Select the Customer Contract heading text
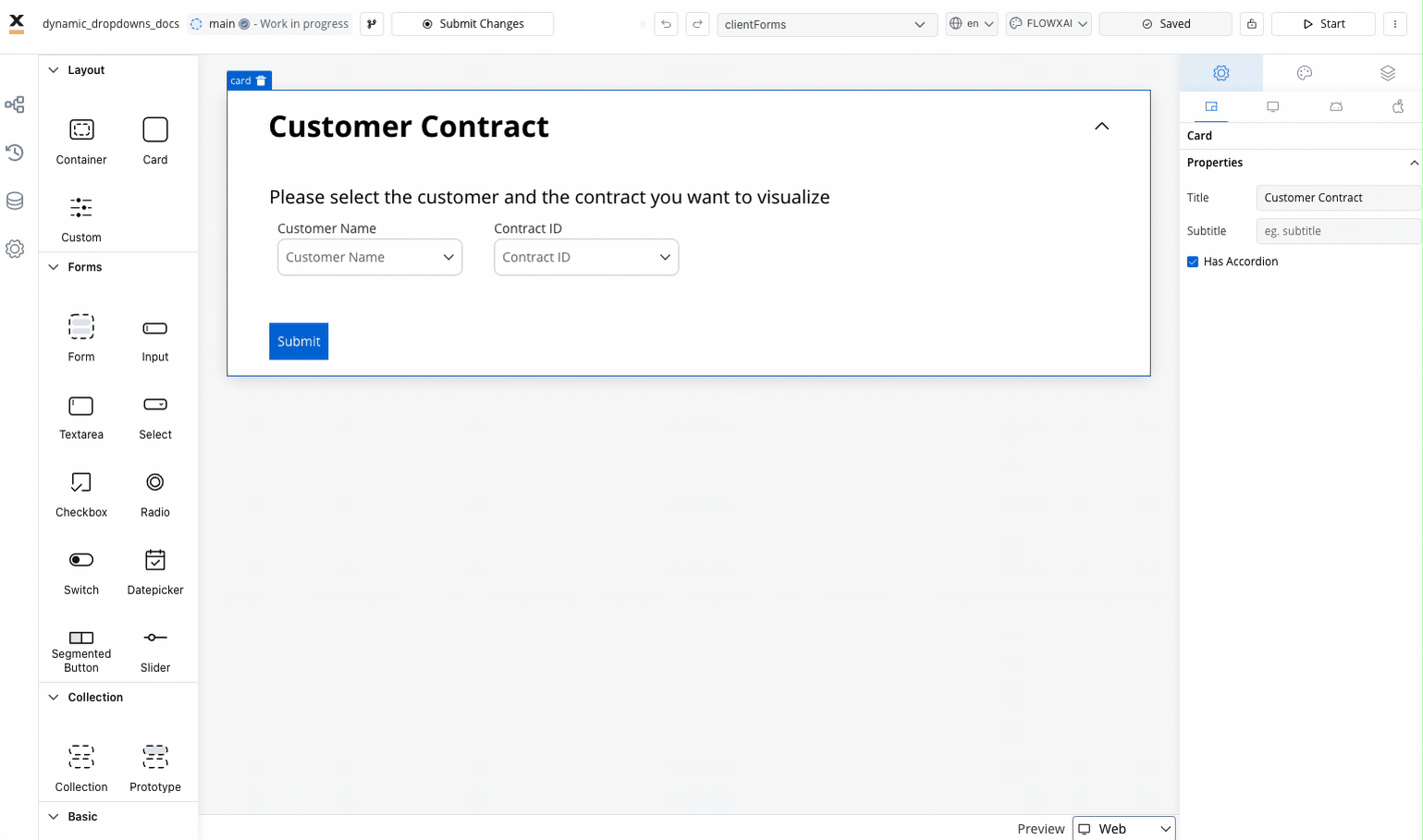The width and height of the screenshot is (1423, 840). coord(409,127)
